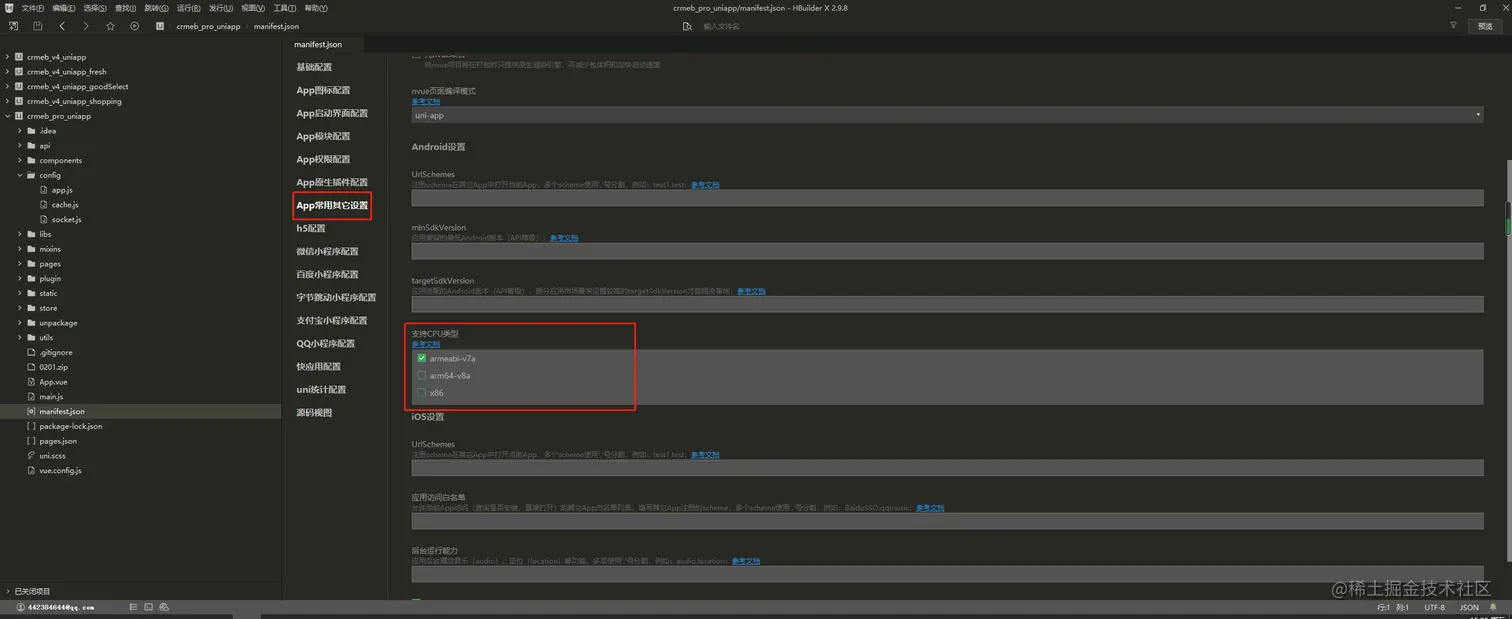The height and width of the screenshot is (619, 1512).
Task: Click the package-lock.json file icon
Action: pyautogui.click(x=31, y=426)
